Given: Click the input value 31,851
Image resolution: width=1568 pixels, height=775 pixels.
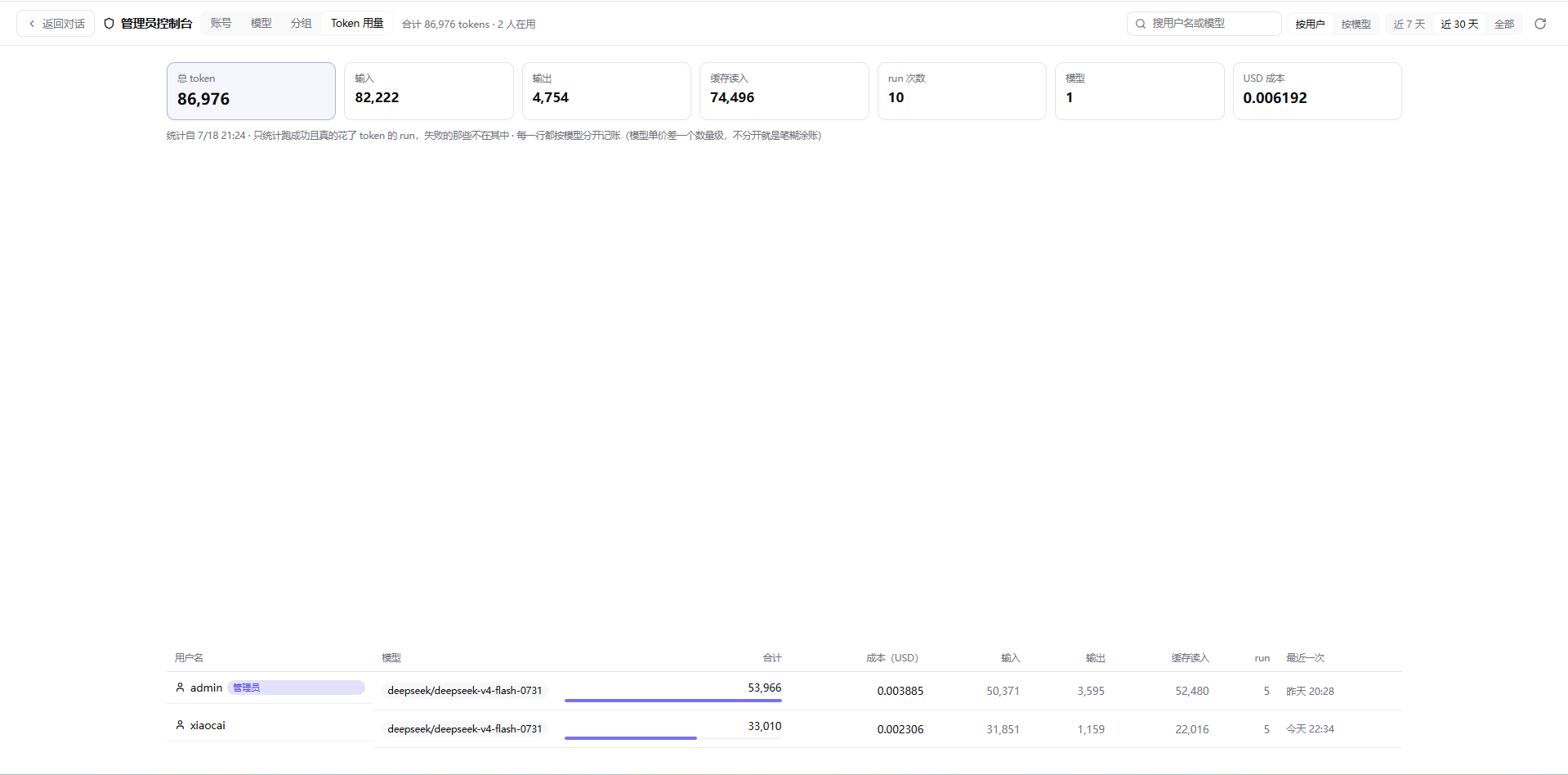Looking at the screenshot, I should pyautogui.click(x=1003, y=729).
